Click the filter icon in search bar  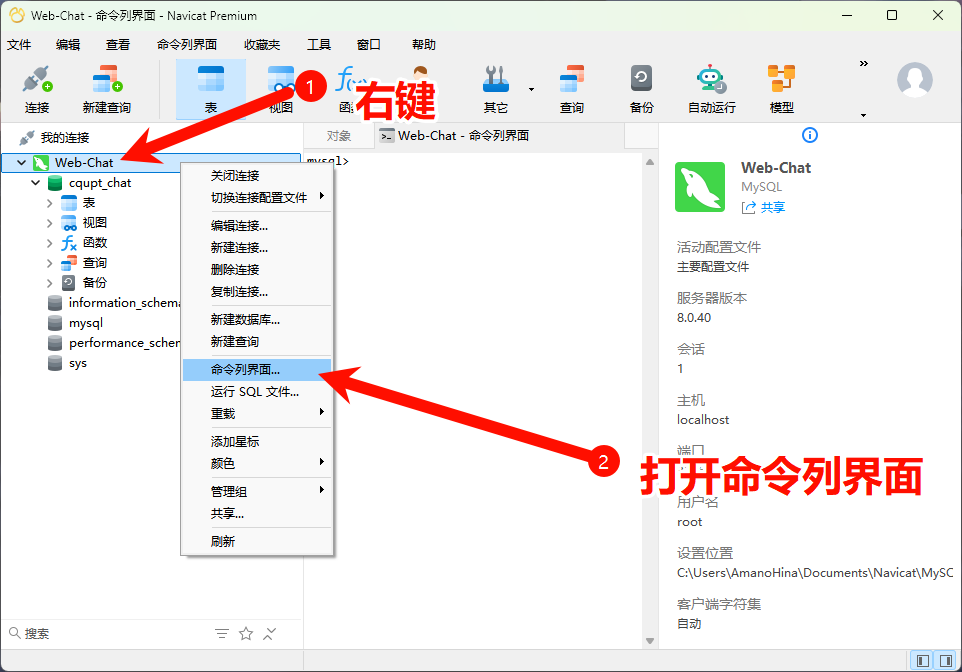pyautogui.click(x=222, y=633)
